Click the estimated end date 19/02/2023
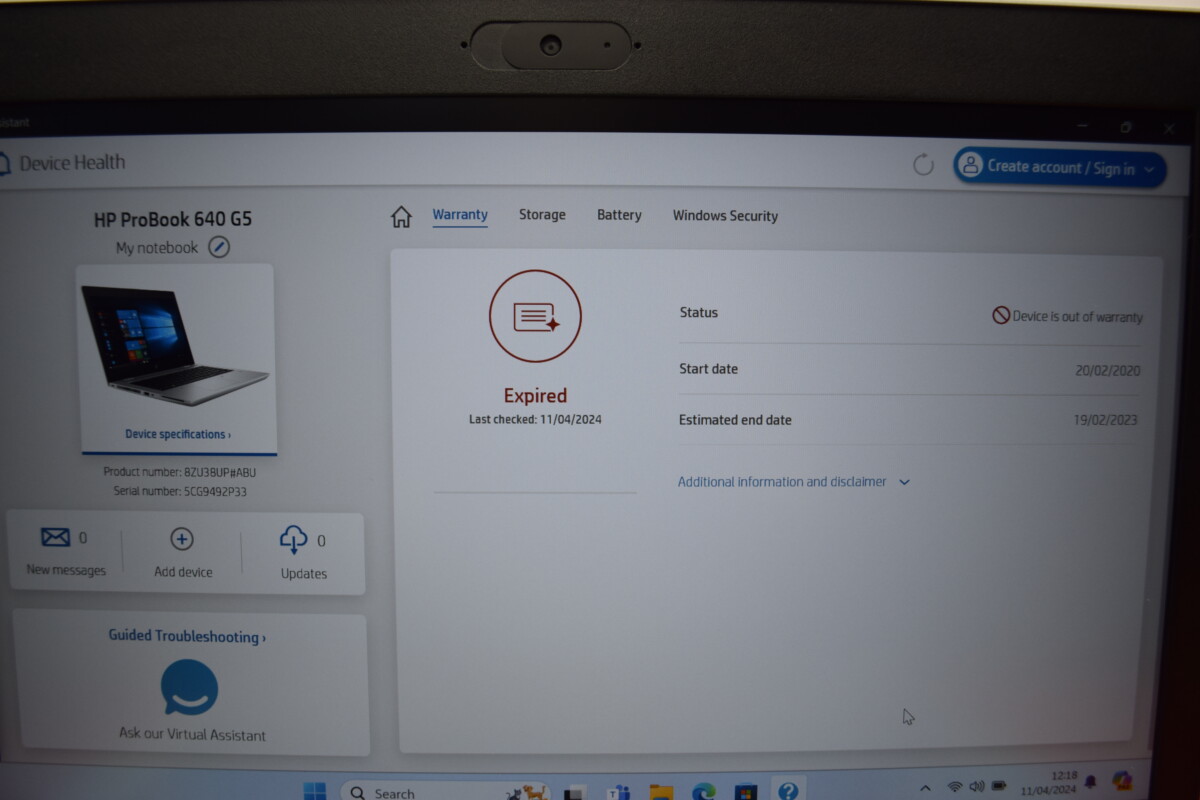Viewport: 1200px width, 800px height. pos(1106,420)
